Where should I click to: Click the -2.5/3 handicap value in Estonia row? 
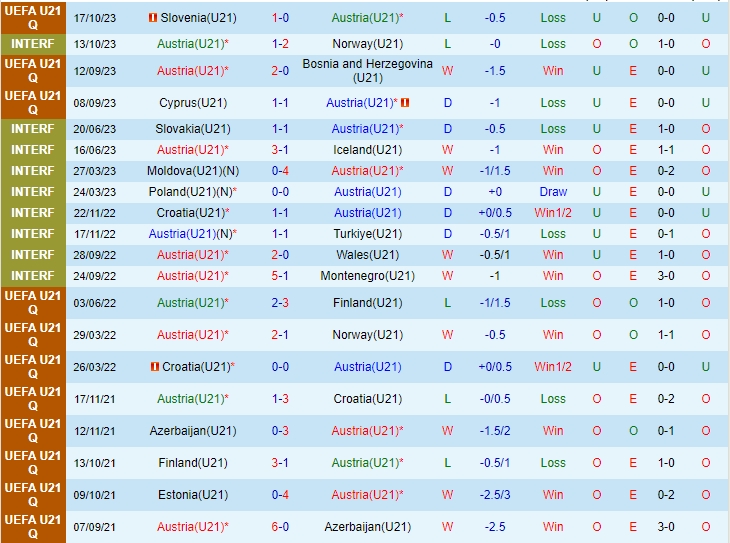pos(493,495)
